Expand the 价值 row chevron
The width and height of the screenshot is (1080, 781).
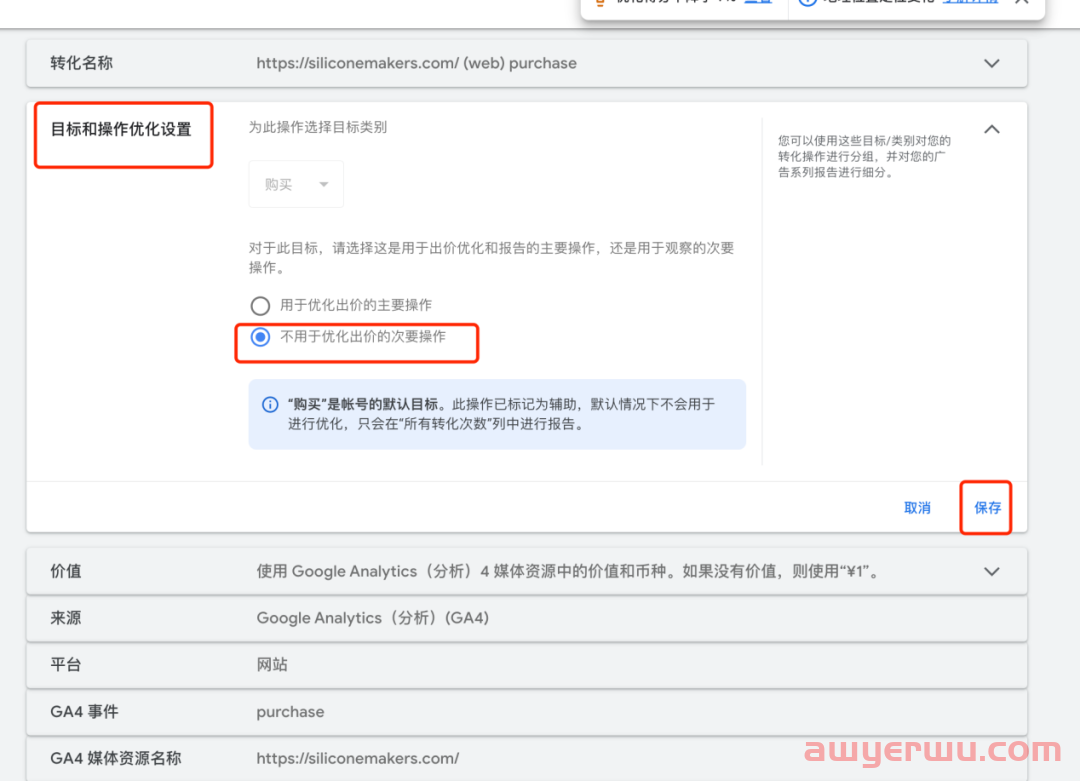click(991, 572)
